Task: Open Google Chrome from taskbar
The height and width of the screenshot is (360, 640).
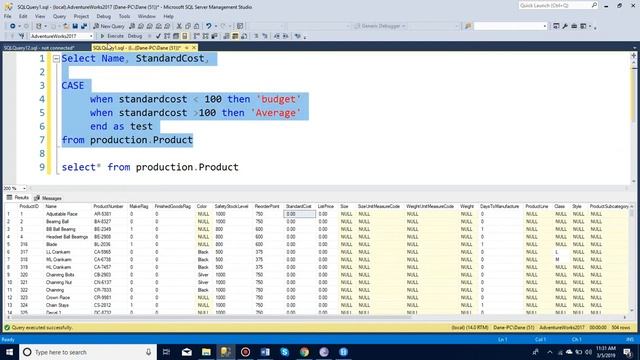Action: (304, 352)
